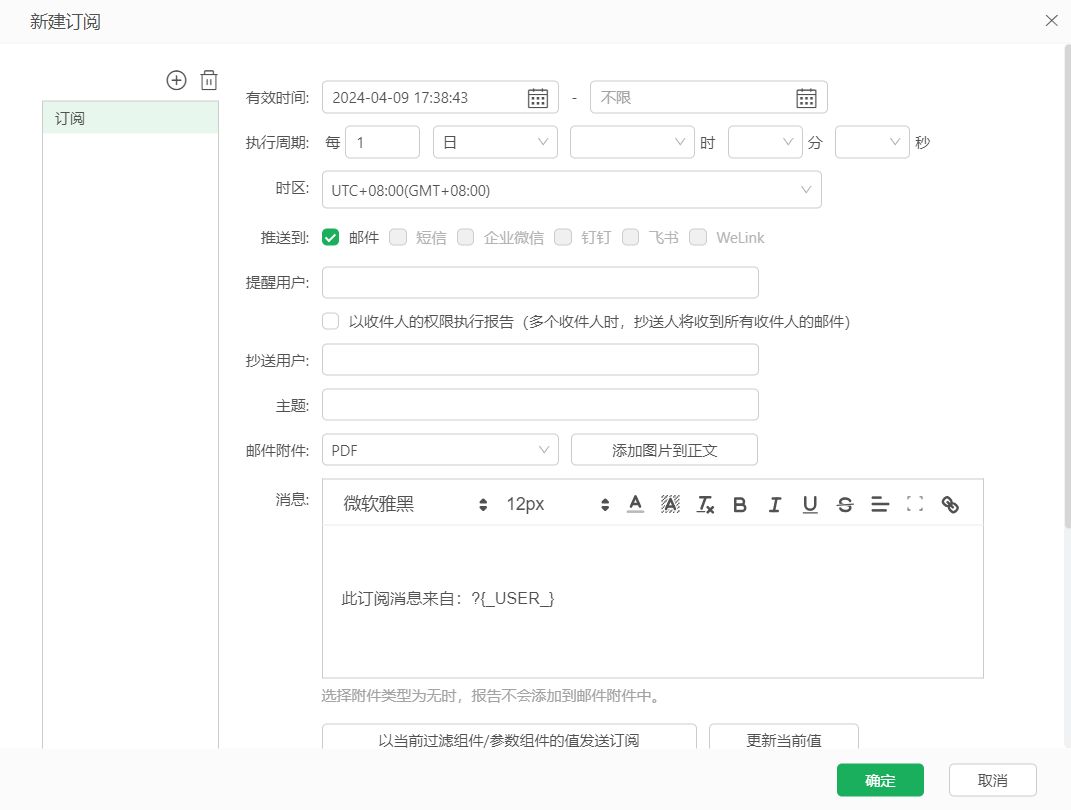Image resolution: width=1071 pixels, height=810 pixels.
Task: Toggle underline in message editor
Action: (x=810, y=504)
